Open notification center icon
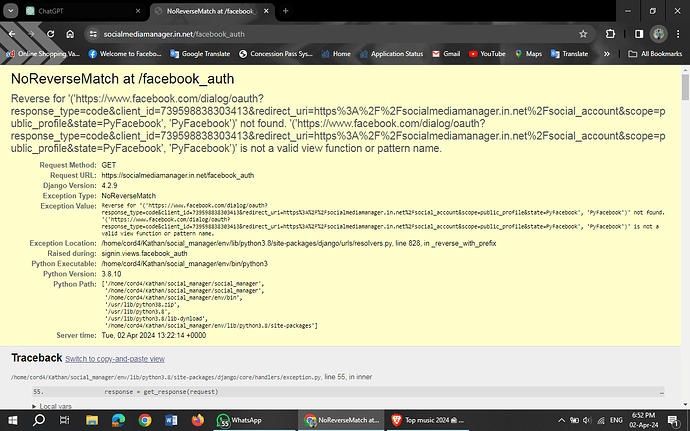Image resolution: width=690 pixels, height=431 pixels. click(x=673, y=420)
